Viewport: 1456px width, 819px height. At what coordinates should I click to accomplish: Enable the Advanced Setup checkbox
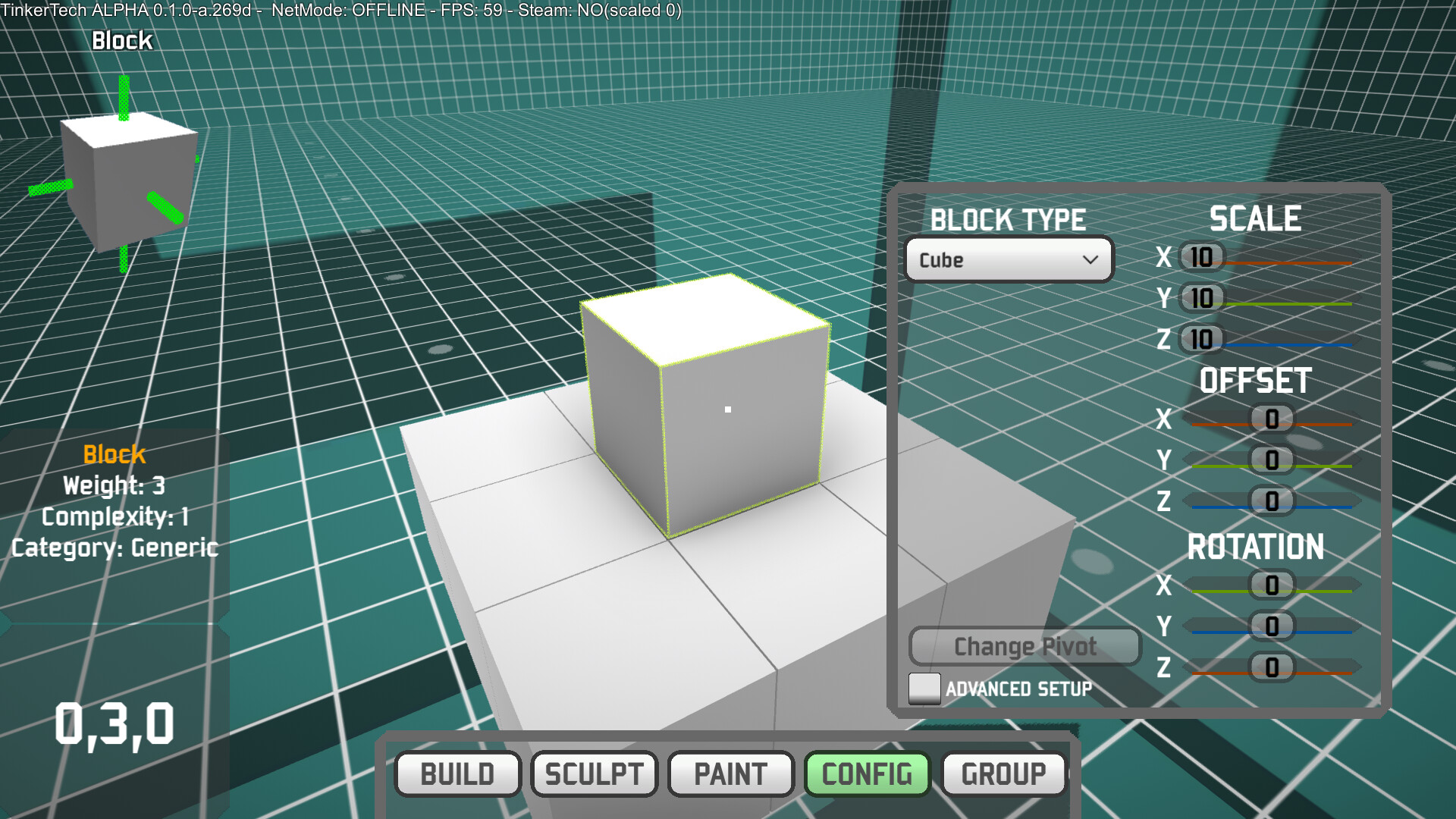924,689
